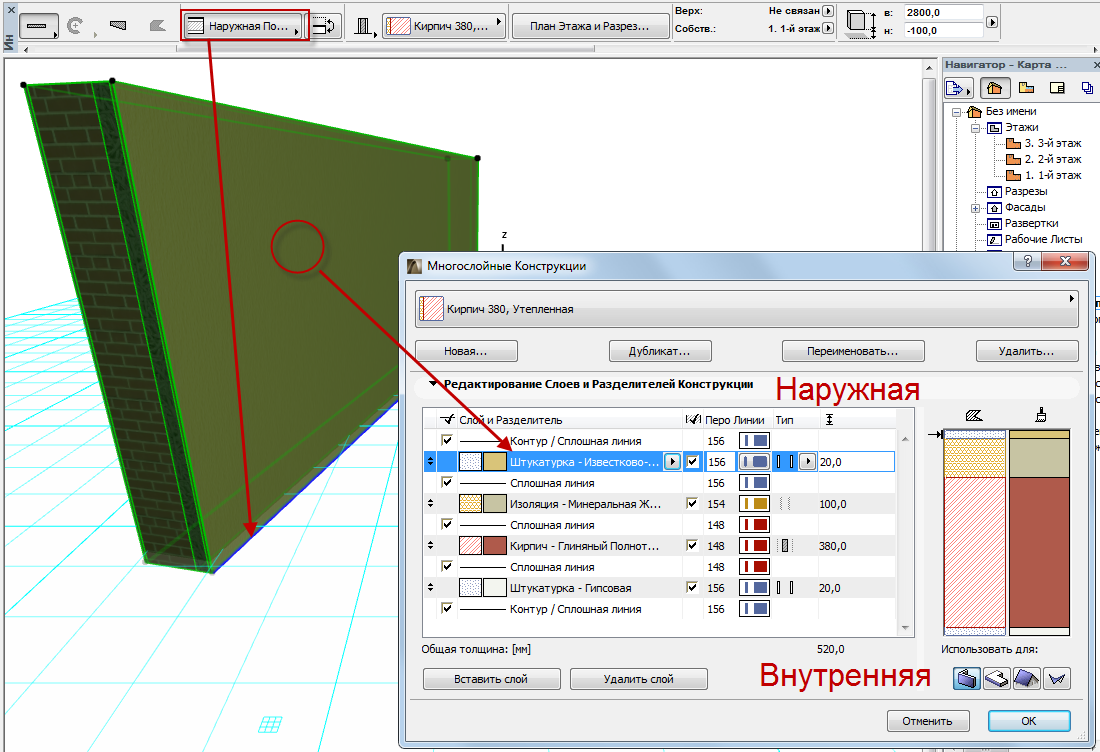The width and height of the screenshot is (1100, 752).
Task: Click the Переименовать... button
Action: (x=852, y=351)
